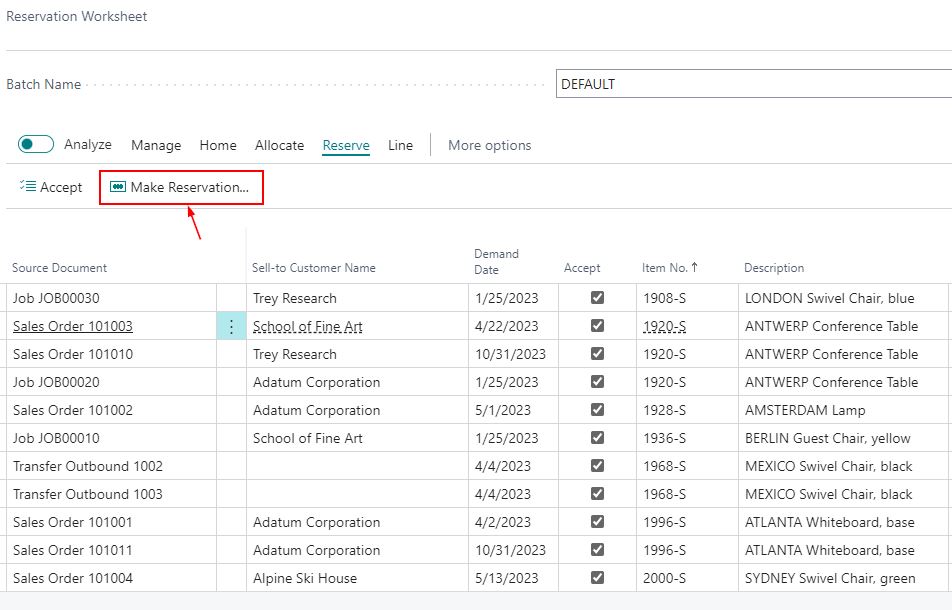Viewport: 952px width, 610px height.
Task: Click the 4/22/2023 demand date cell
Action: click(x=514, y=326)
